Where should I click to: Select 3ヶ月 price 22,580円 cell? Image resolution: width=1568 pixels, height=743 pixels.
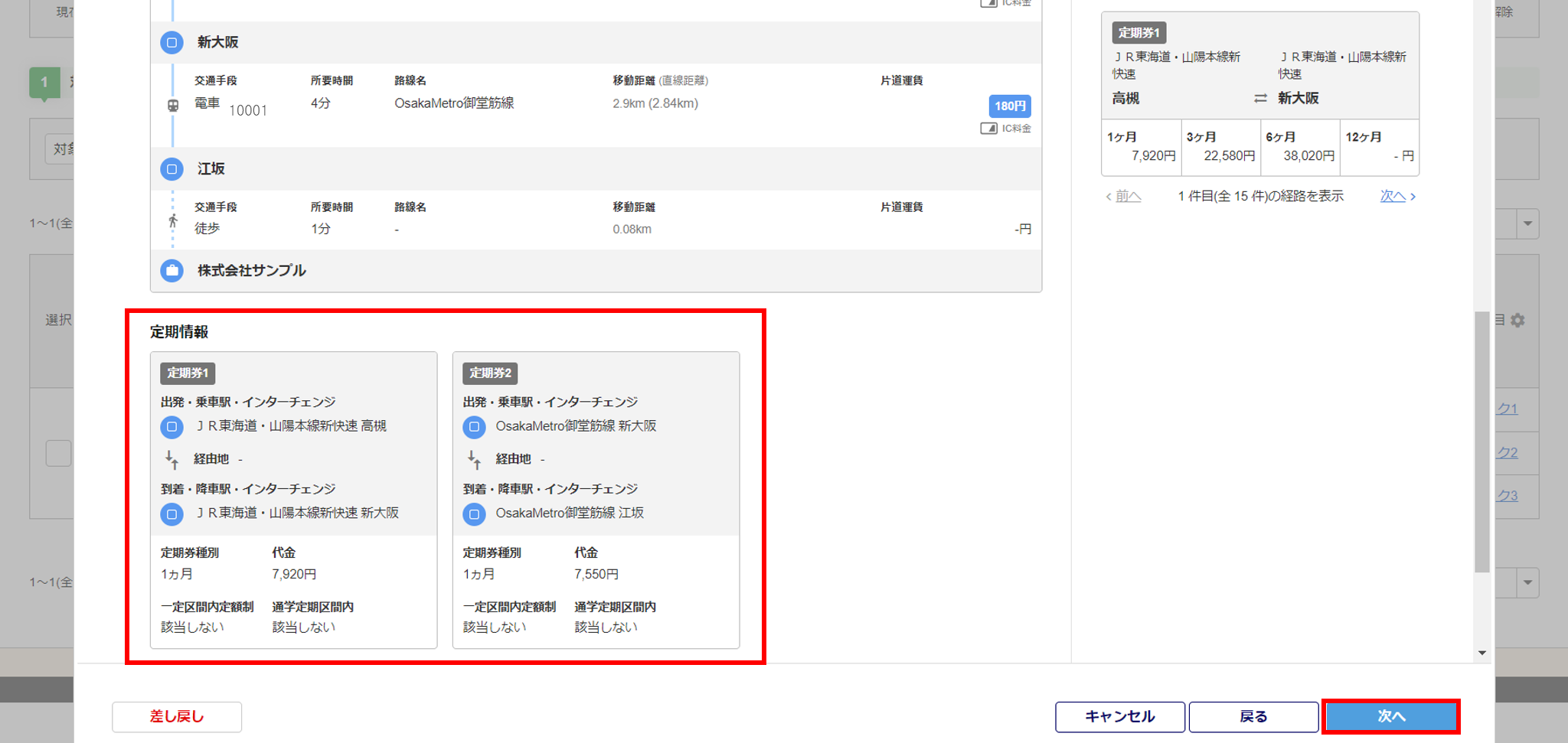tap(1220, 147)
